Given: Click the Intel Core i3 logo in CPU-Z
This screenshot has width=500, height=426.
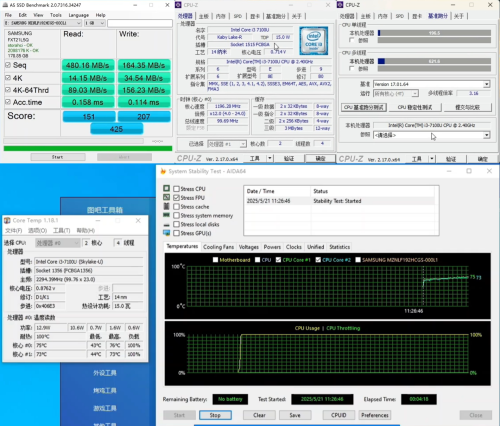Looking at the screenshot, I should click(314, 41).
